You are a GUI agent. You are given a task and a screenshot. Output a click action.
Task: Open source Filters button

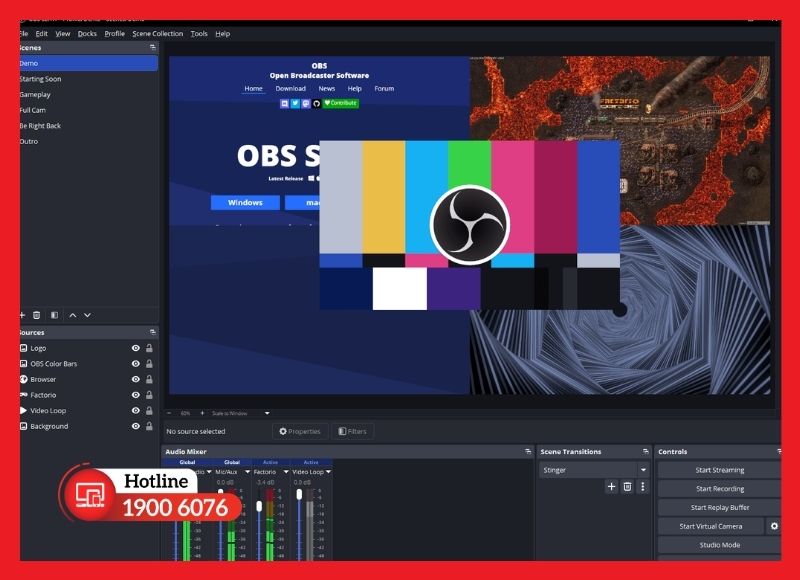pyautogui.click(x=353, y=432)
